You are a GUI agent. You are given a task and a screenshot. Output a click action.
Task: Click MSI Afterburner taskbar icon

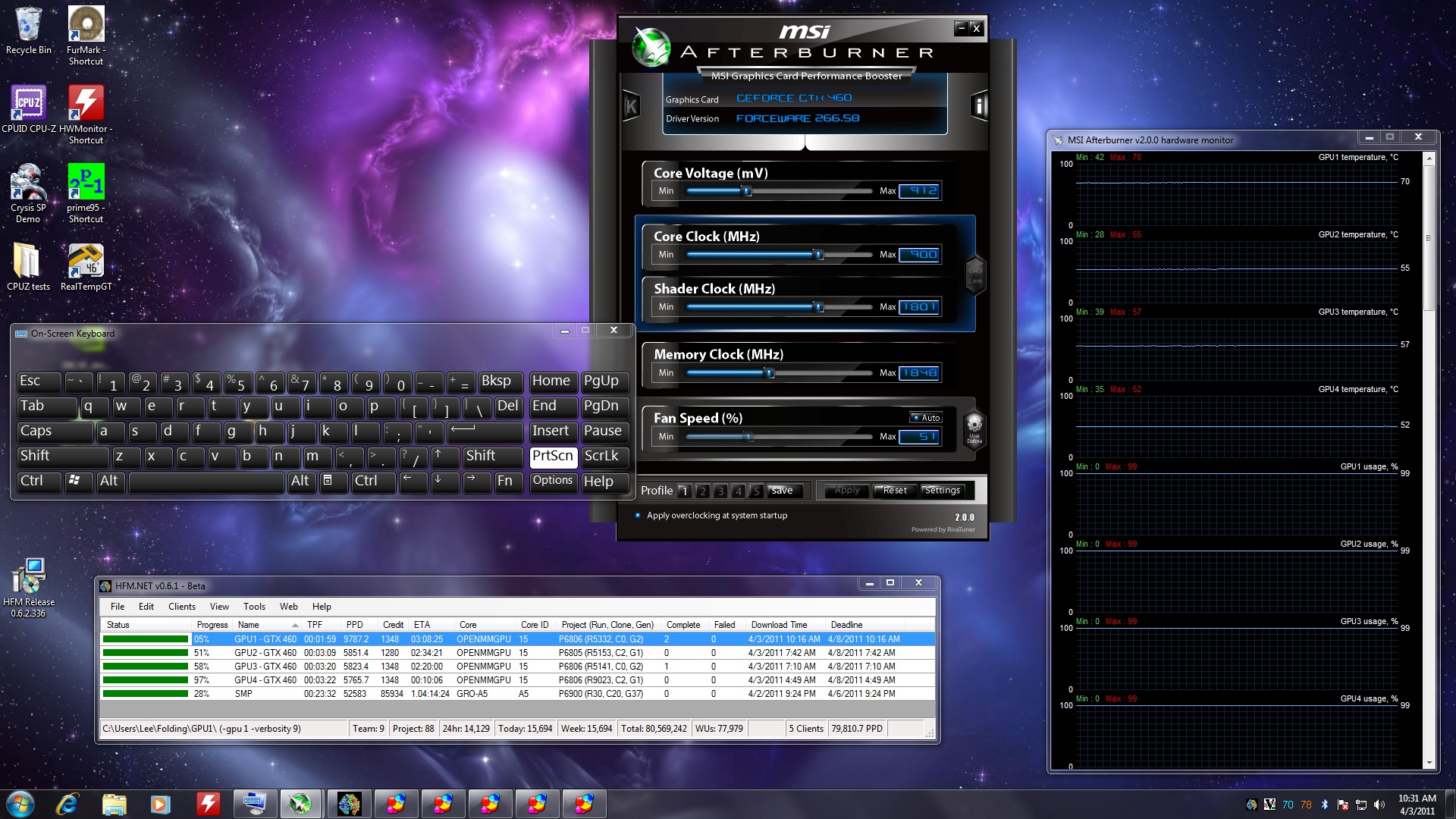[301, 804]
